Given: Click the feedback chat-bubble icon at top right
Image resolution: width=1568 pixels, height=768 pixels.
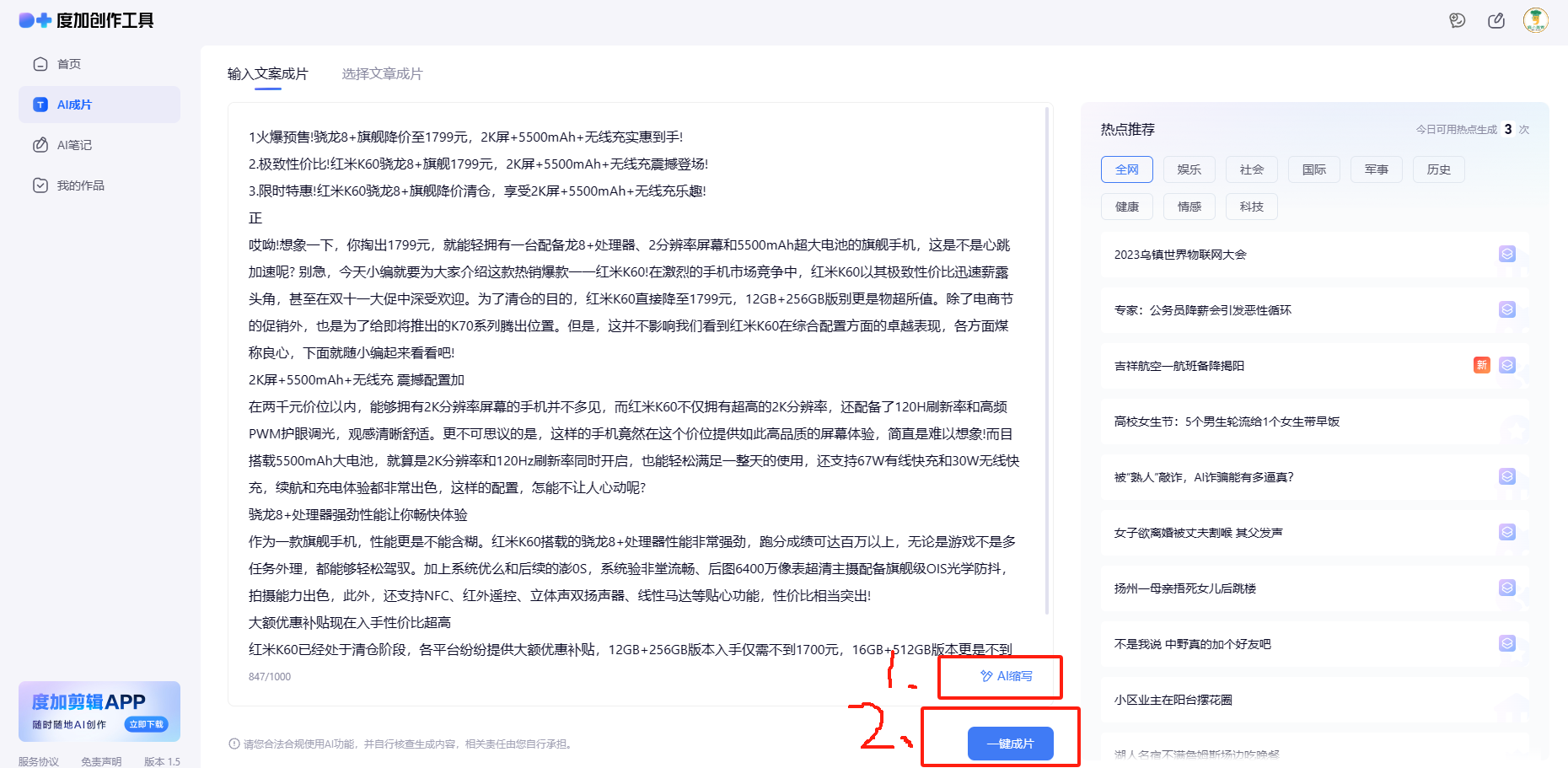Looking at the screenshot, I should [x=1458, y=20].
